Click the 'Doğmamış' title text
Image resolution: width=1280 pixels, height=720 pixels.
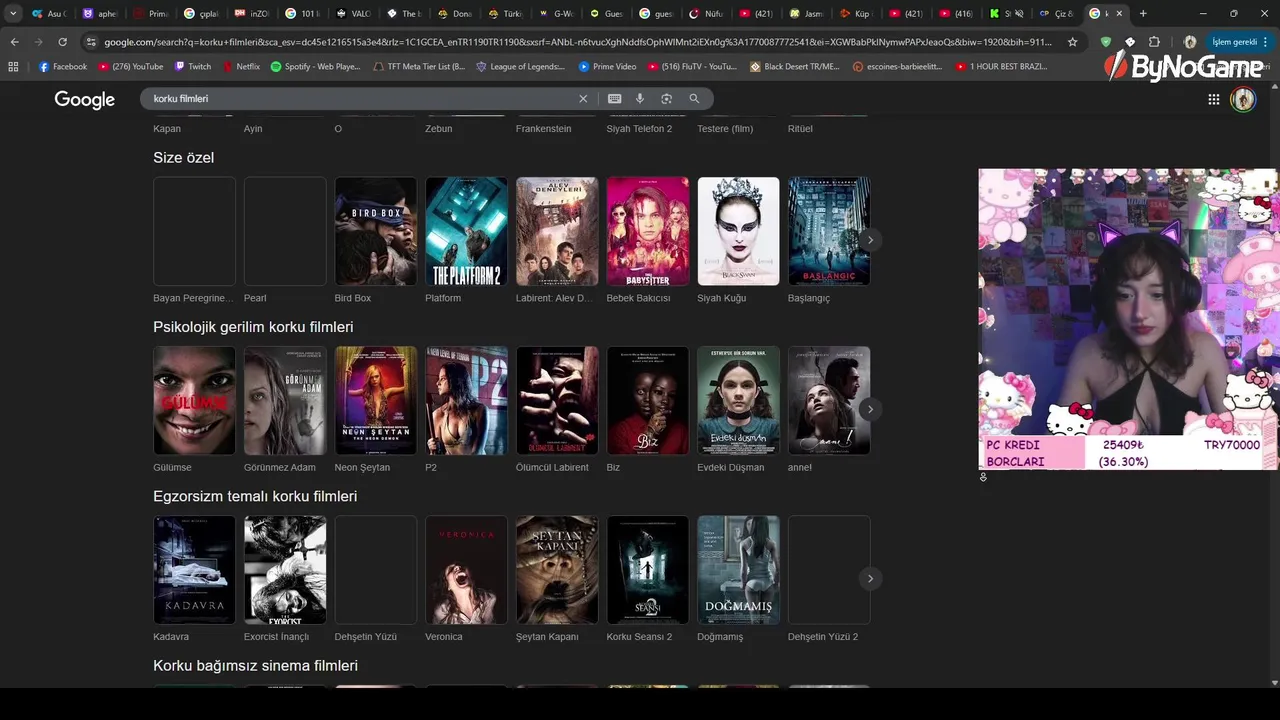(x=720, y=636)
